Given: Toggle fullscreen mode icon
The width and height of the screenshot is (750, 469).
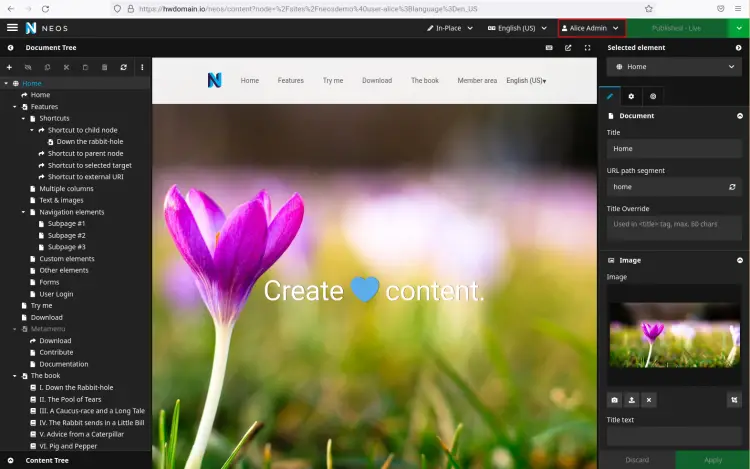Looking at the screenshot, I should (x=587, y=48).
